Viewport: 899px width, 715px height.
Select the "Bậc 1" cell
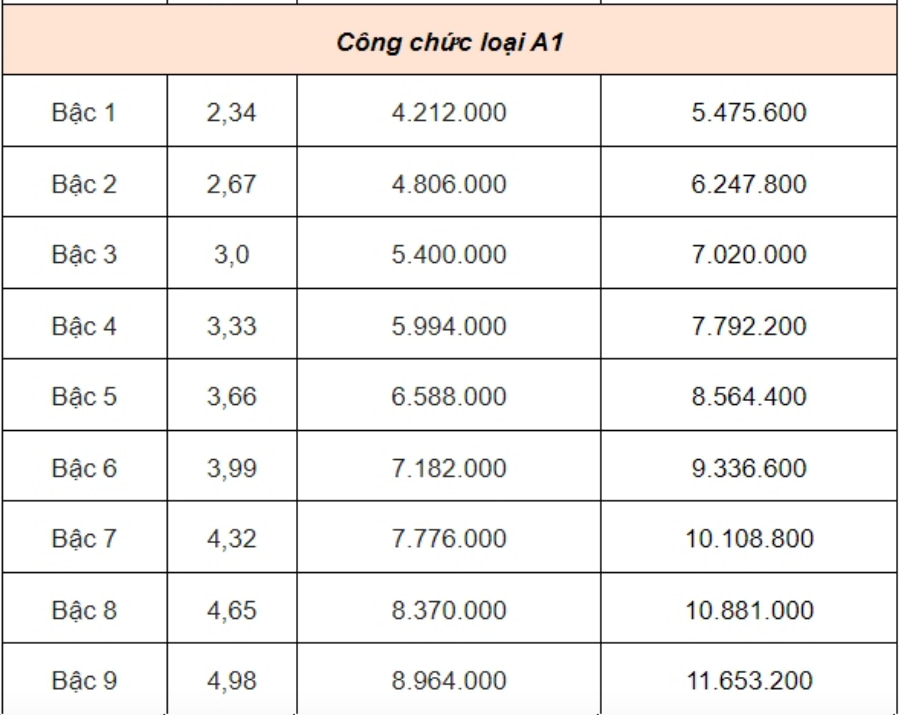(x=84, y=113)
